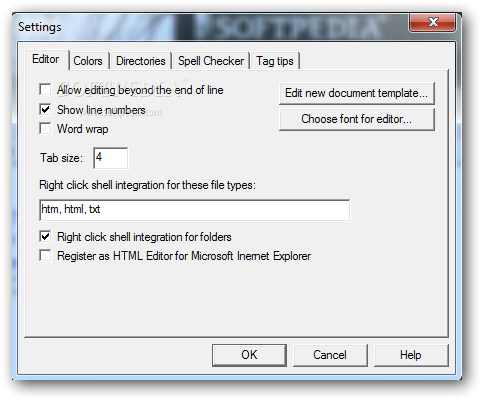Click Edit new document template button

tap(357, 93)
